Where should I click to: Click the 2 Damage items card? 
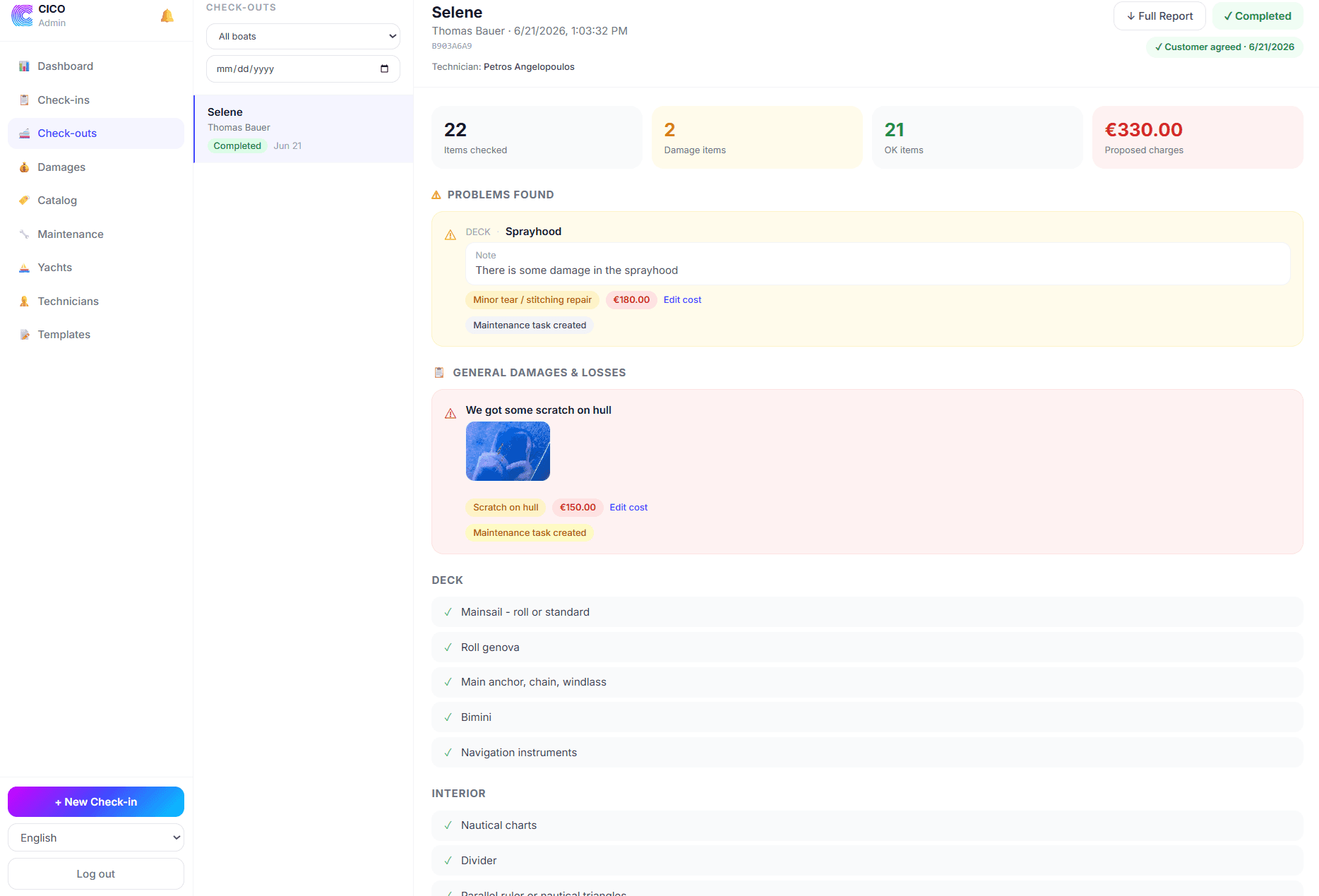coord(757,138)
